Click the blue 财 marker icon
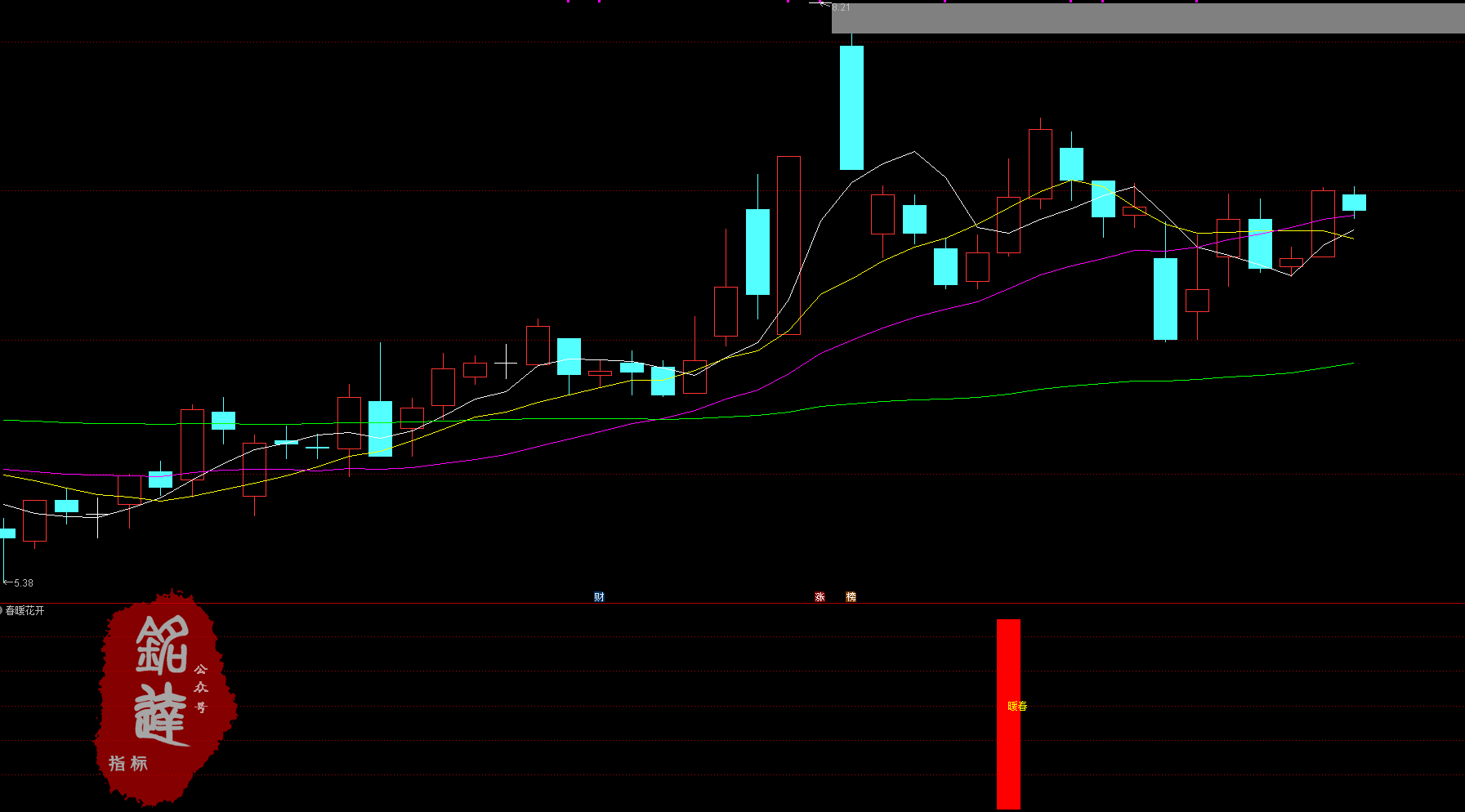 click(599, 597)
